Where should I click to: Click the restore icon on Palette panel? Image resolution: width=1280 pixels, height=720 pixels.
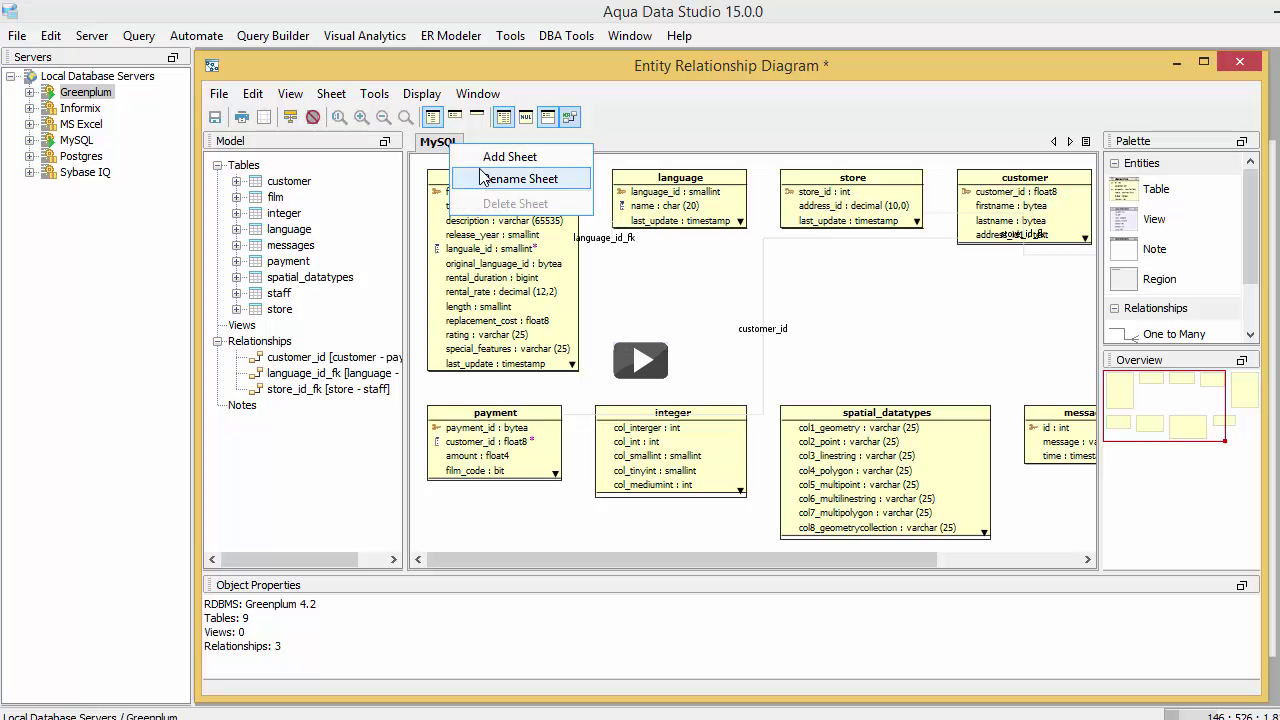point(1242,142)
